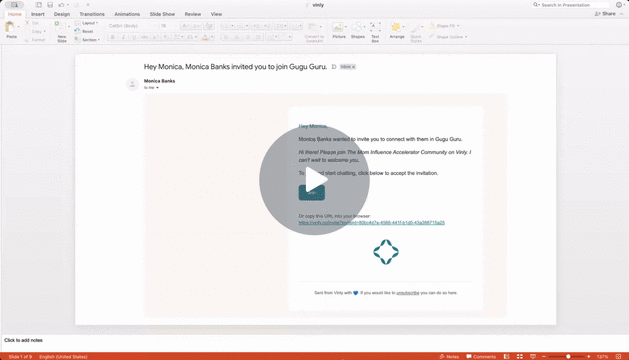Toggle Bold formatting
Image resolution: width=629 pixels, height=360 pixels.
pos(113,37)
